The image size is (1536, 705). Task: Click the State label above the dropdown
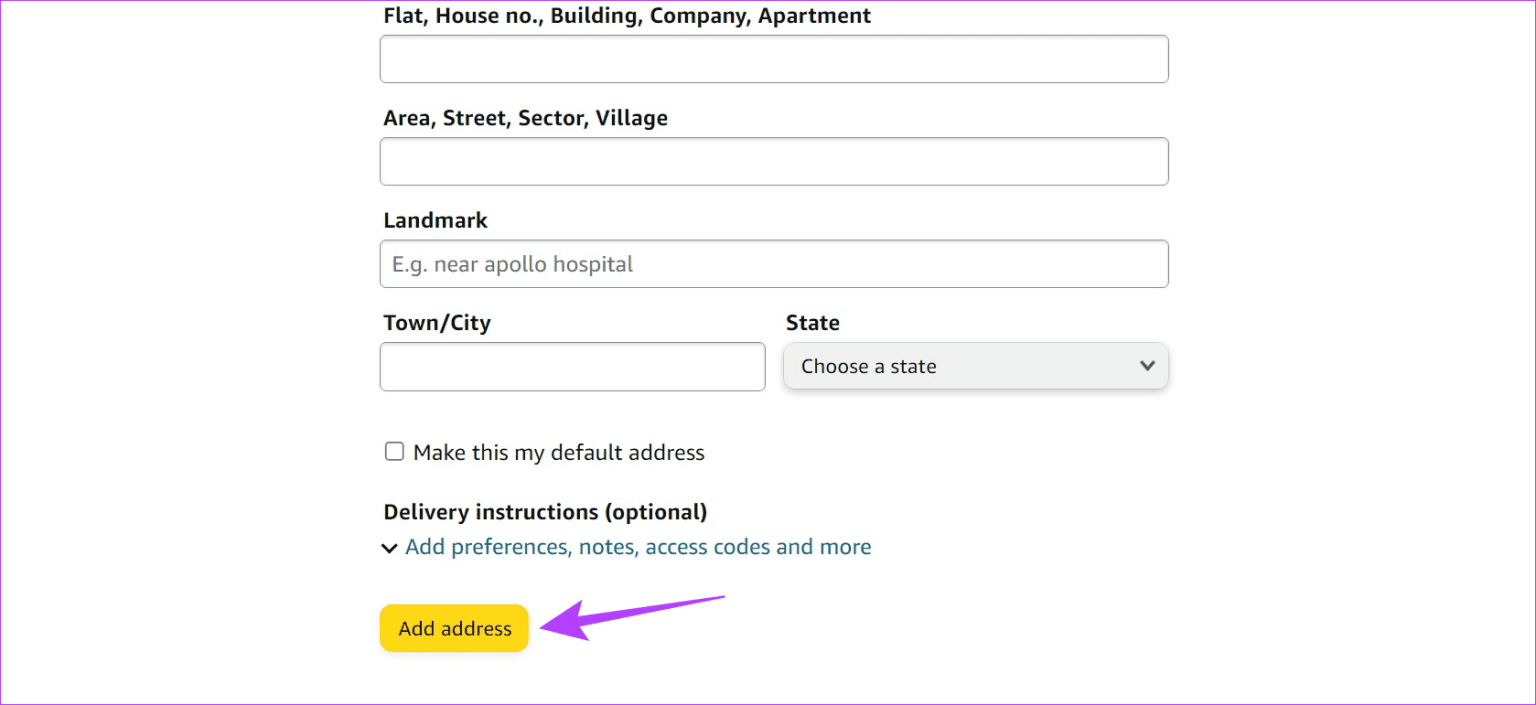click(x=812, y=322)
